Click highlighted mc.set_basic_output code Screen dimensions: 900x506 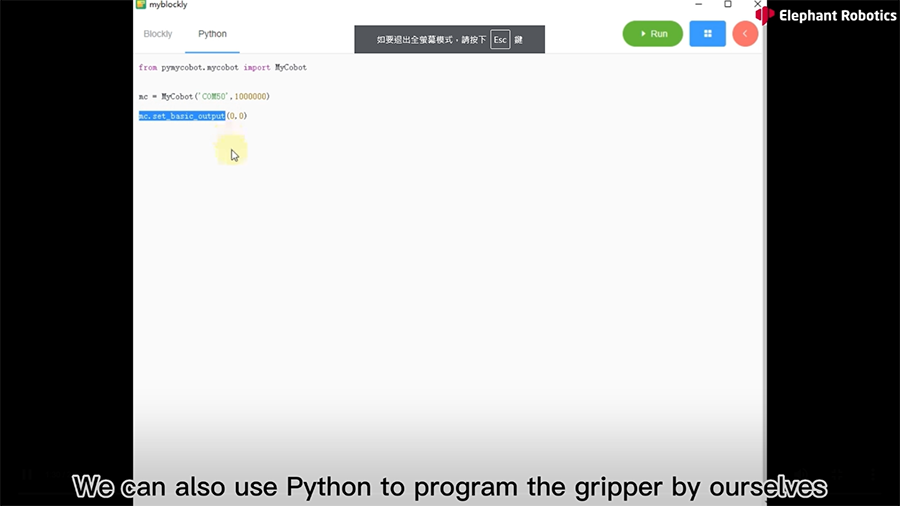click(x=182, y=116)
